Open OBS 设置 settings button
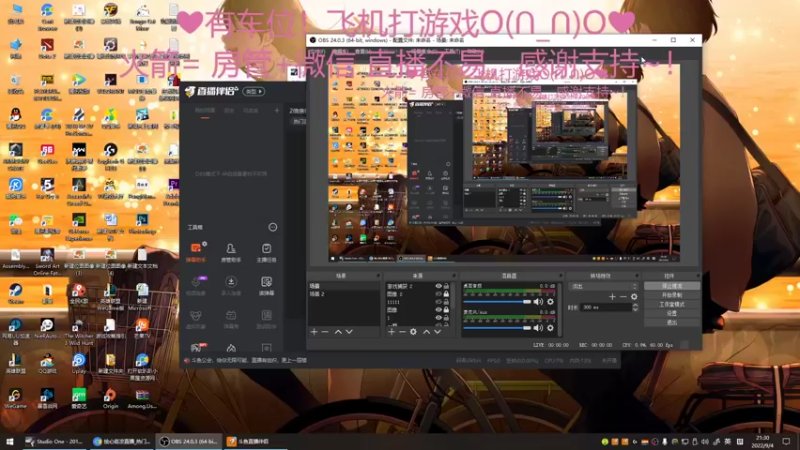This screenshot has width=800, height=450. pyautogui.click(x=671, y=314)
